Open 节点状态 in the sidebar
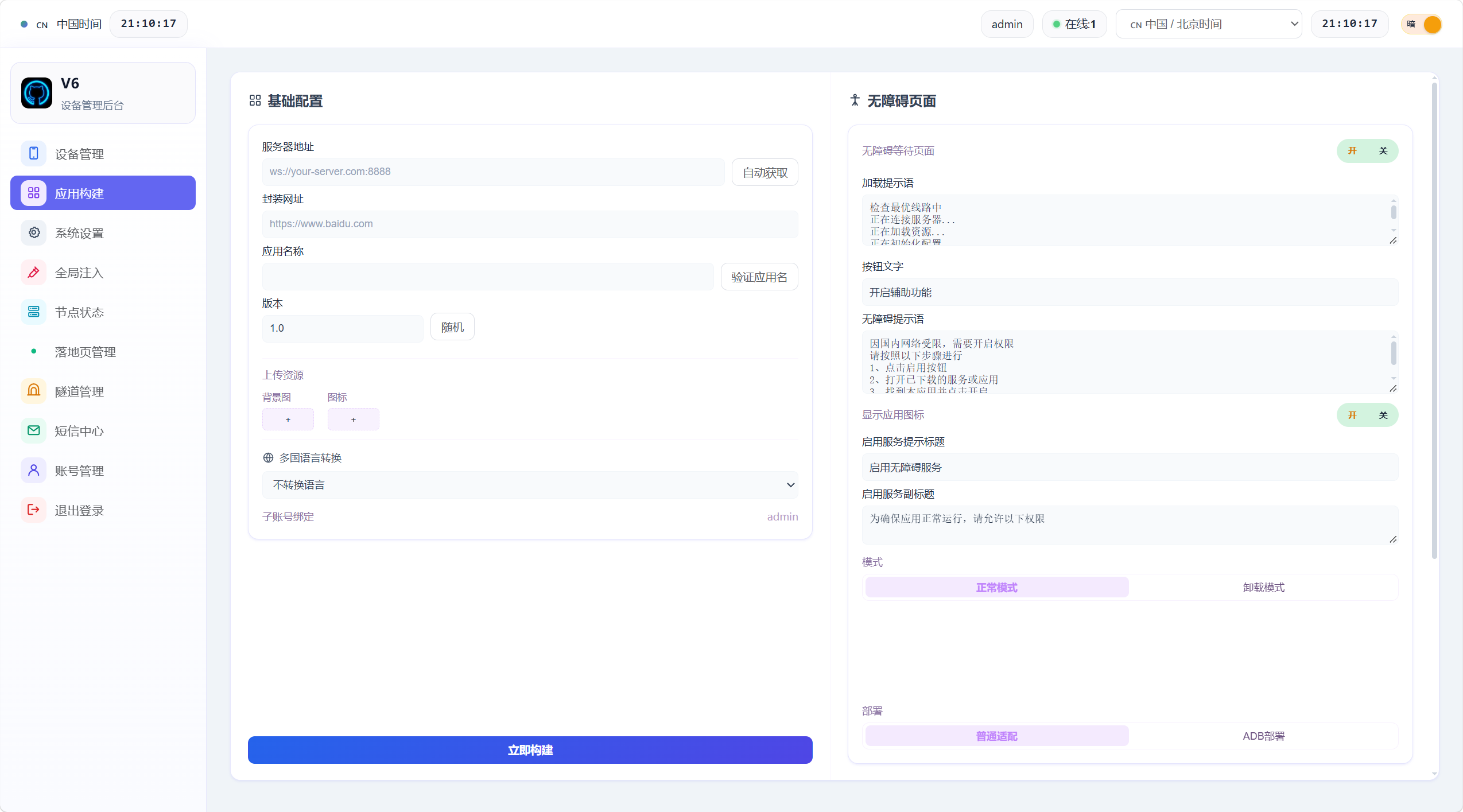 tap(103, 312)
